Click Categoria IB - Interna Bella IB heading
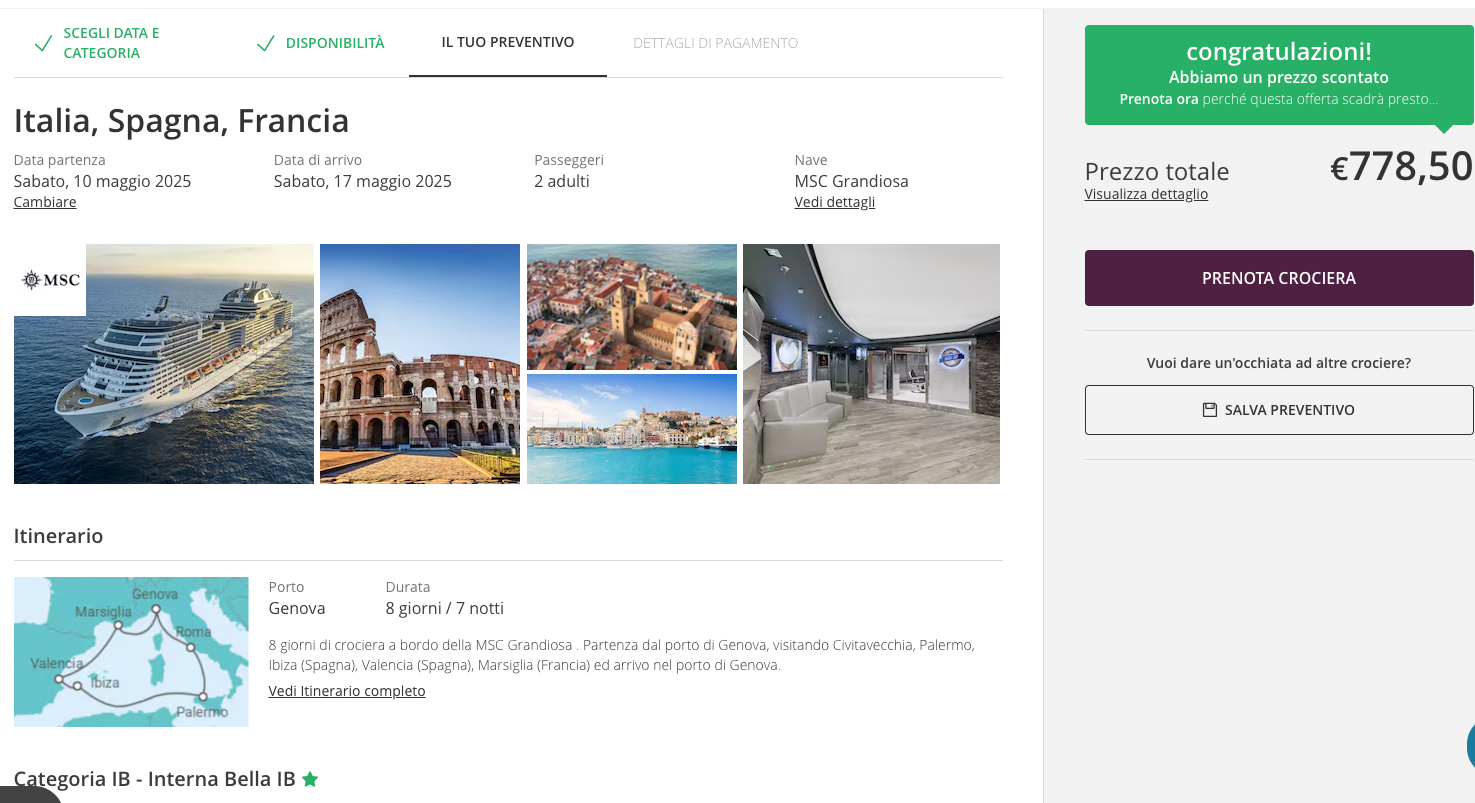 click(x=155, y=779)
